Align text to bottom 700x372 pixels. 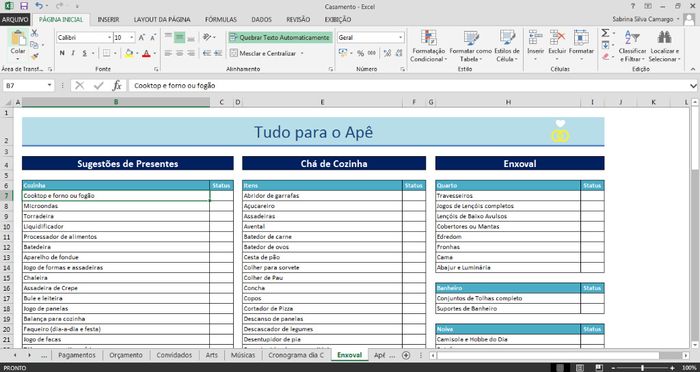point(191,38)
